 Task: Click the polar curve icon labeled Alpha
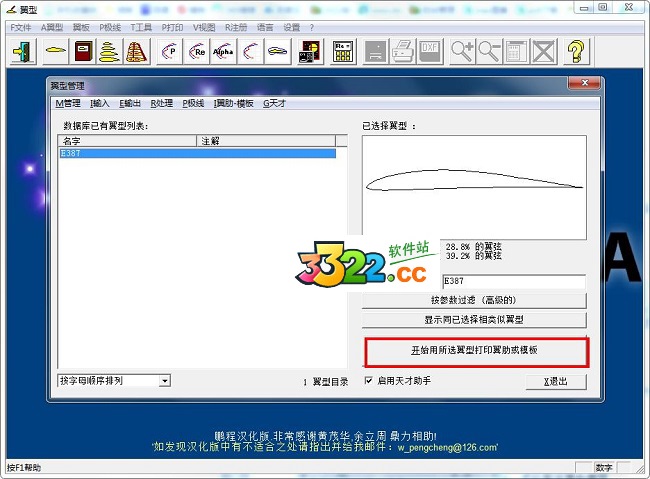pyautogui.click(x=223, y=51)
